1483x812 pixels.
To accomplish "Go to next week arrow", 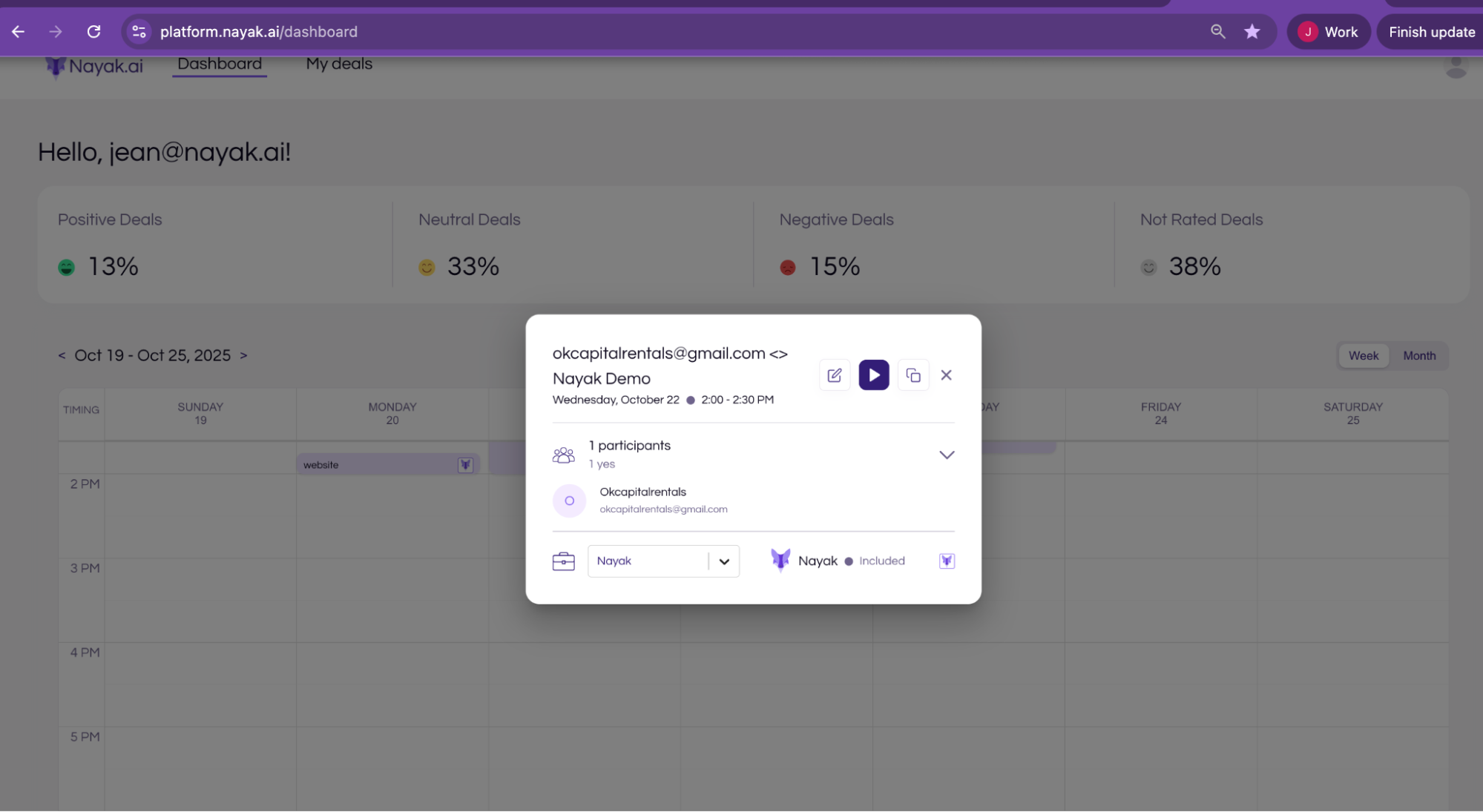I will 243,356.
